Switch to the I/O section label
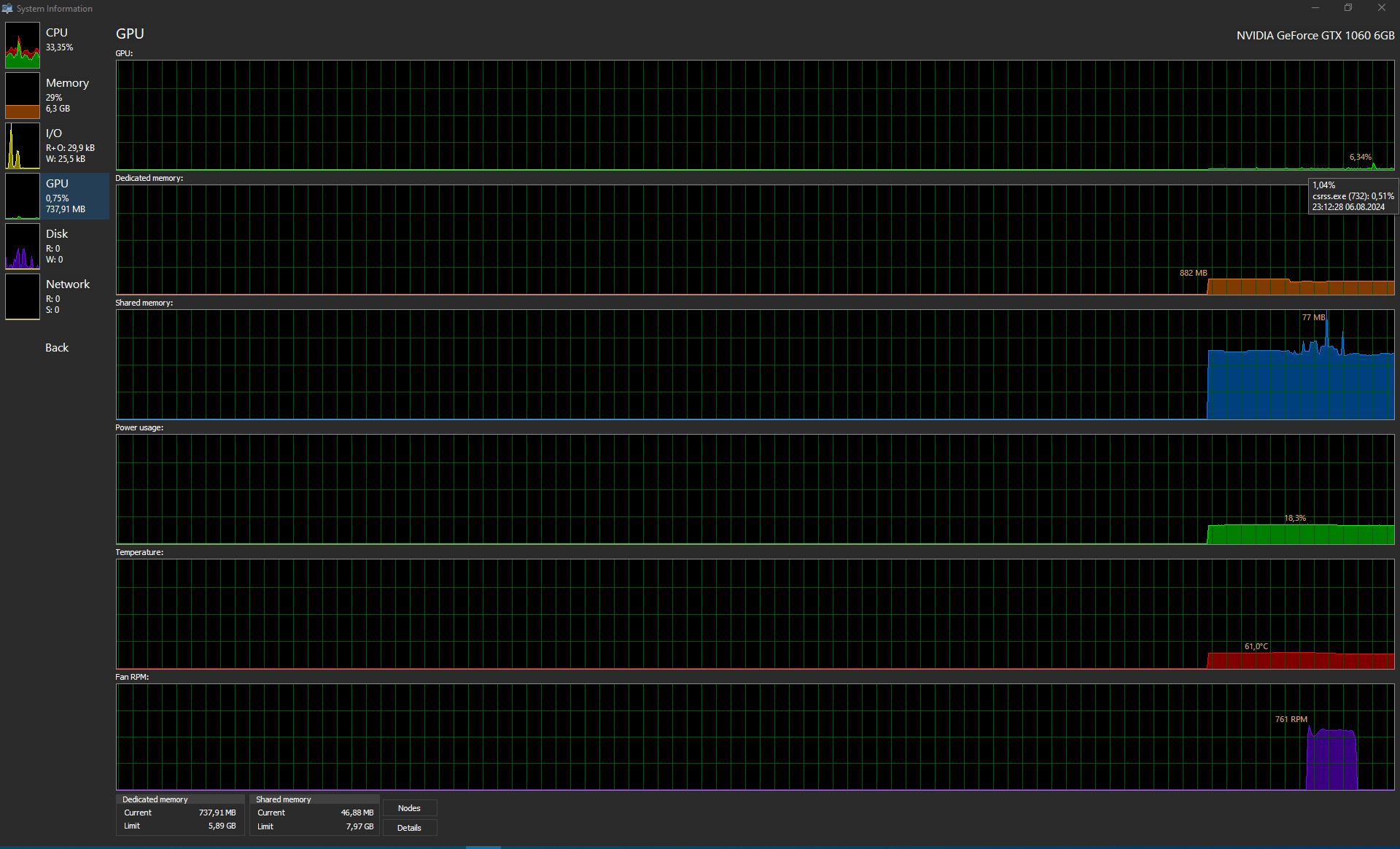 coord(54,133)
